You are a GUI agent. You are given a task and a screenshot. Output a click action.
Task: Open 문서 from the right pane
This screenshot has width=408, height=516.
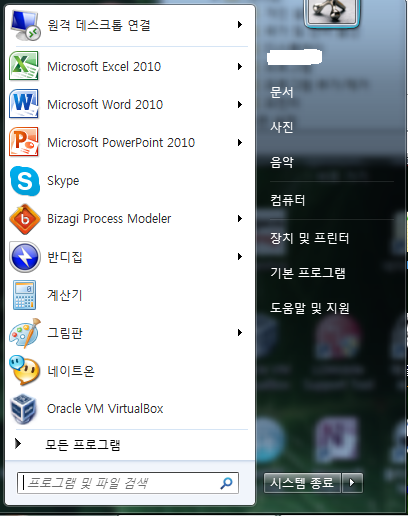point(282,92)
